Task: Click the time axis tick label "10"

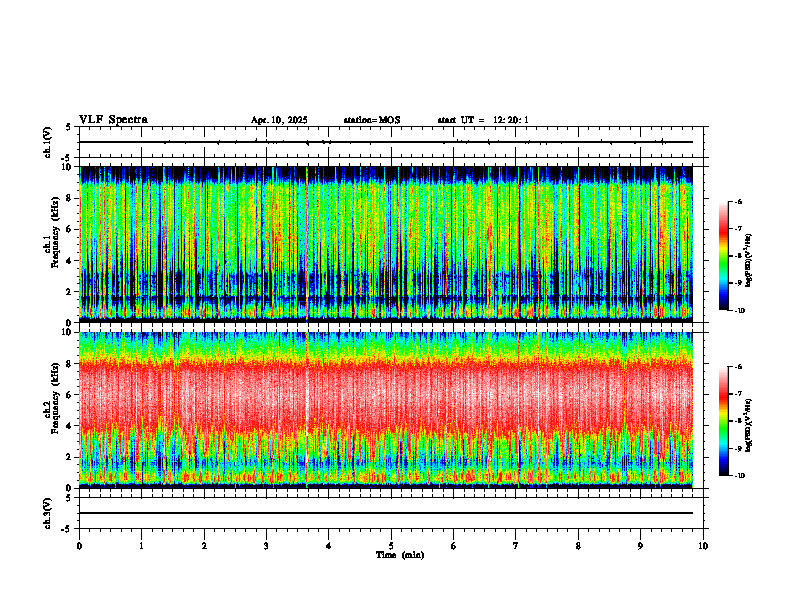Action: point(703,546)
